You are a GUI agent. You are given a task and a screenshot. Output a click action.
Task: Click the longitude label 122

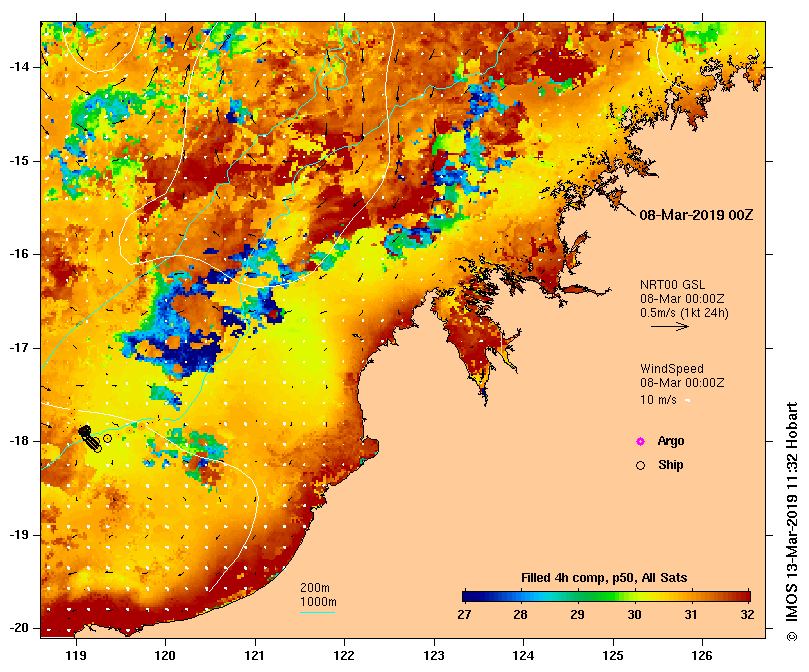click(x=344, y=656)
